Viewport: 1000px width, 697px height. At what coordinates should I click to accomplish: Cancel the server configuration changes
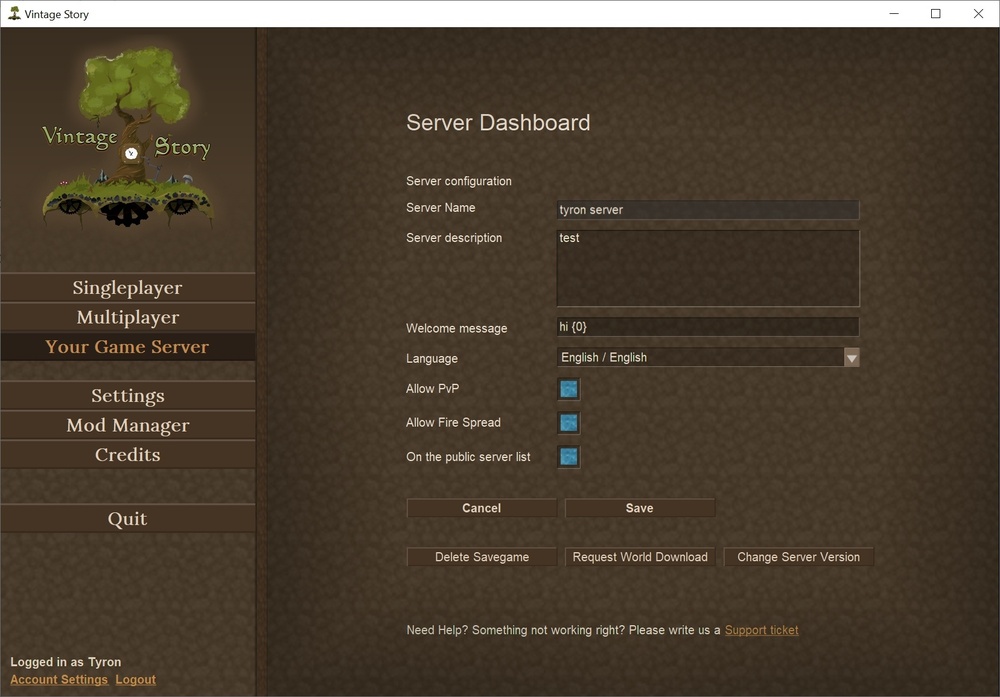point(481,508)
